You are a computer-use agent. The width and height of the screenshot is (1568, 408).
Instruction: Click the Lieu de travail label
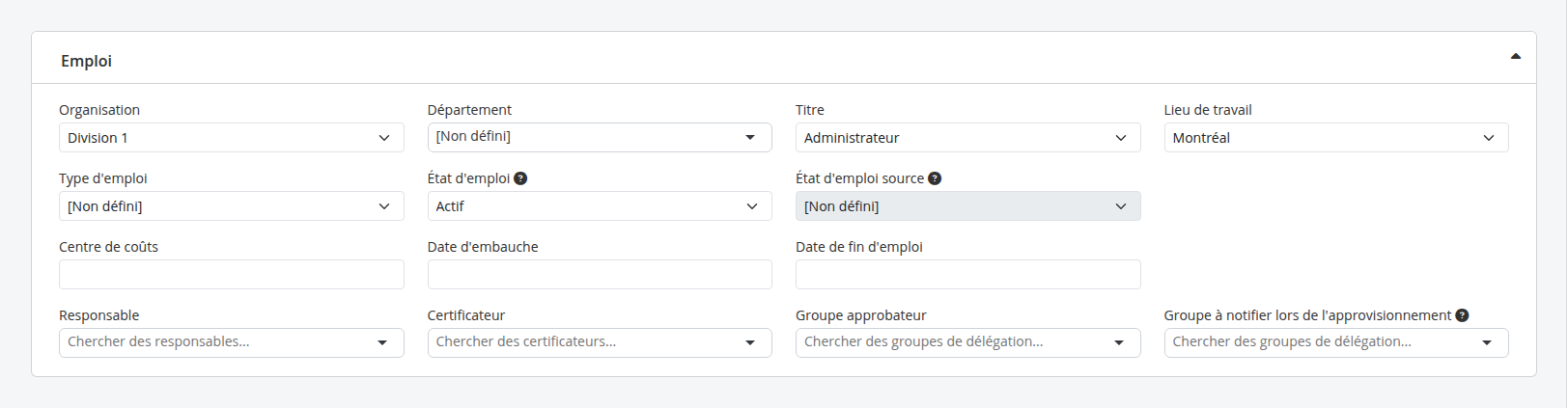[1208, 110]
